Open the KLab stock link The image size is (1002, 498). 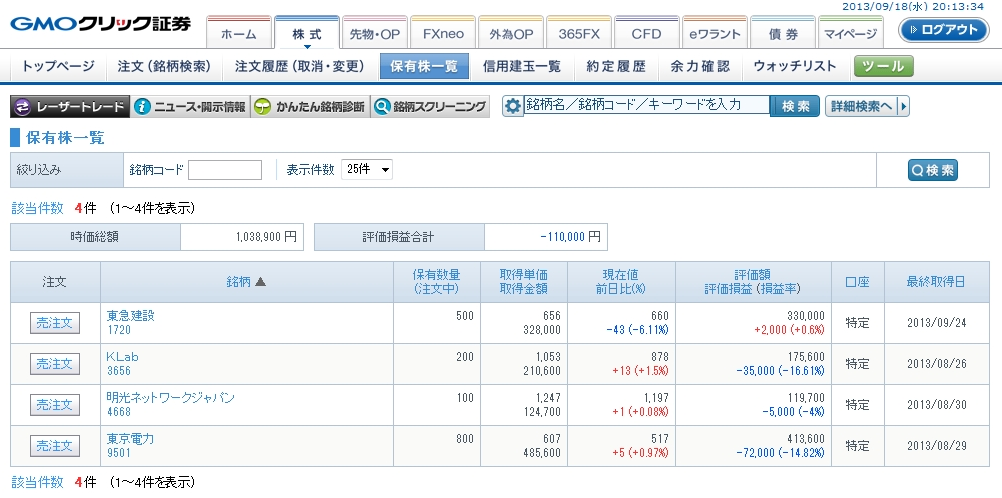[x=122, y=356]
